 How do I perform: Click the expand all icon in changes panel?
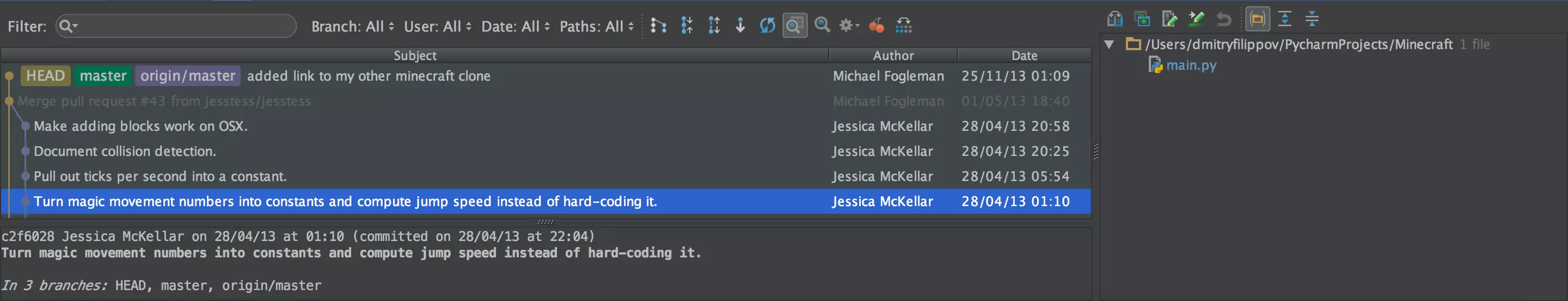[x=1284, y=19]
